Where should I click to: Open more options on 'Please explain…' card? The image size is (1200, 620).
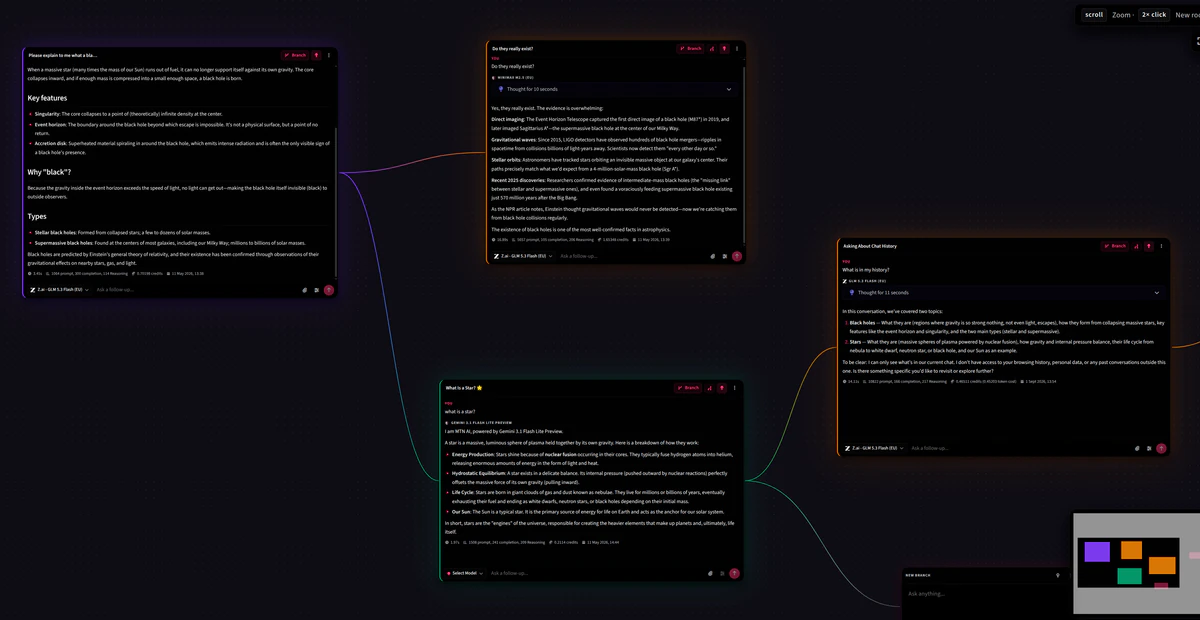329,55
